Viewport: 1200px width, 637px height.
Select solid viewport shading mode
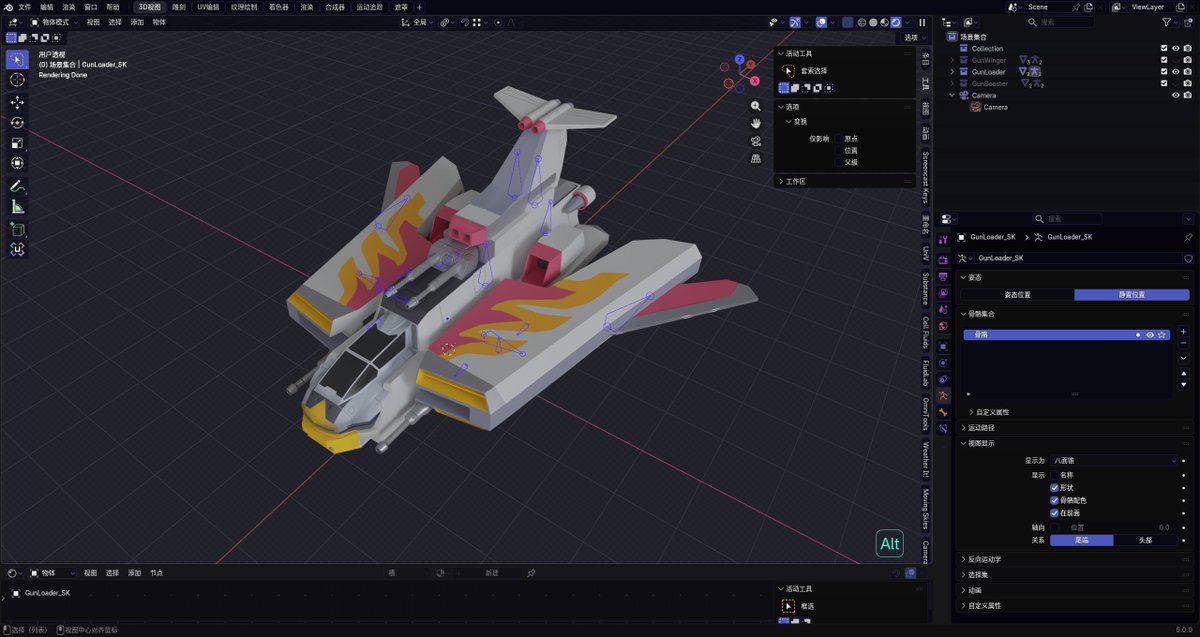[873, 22]
